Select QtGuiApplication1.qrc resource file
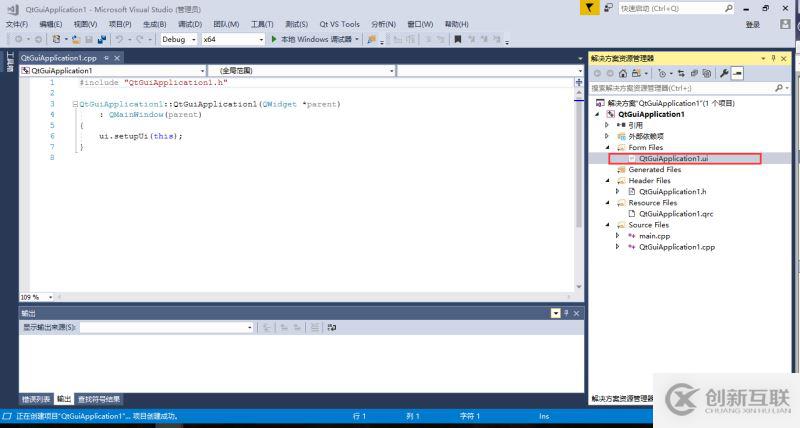This screenshot has height=428, width=800. [676, 214]
